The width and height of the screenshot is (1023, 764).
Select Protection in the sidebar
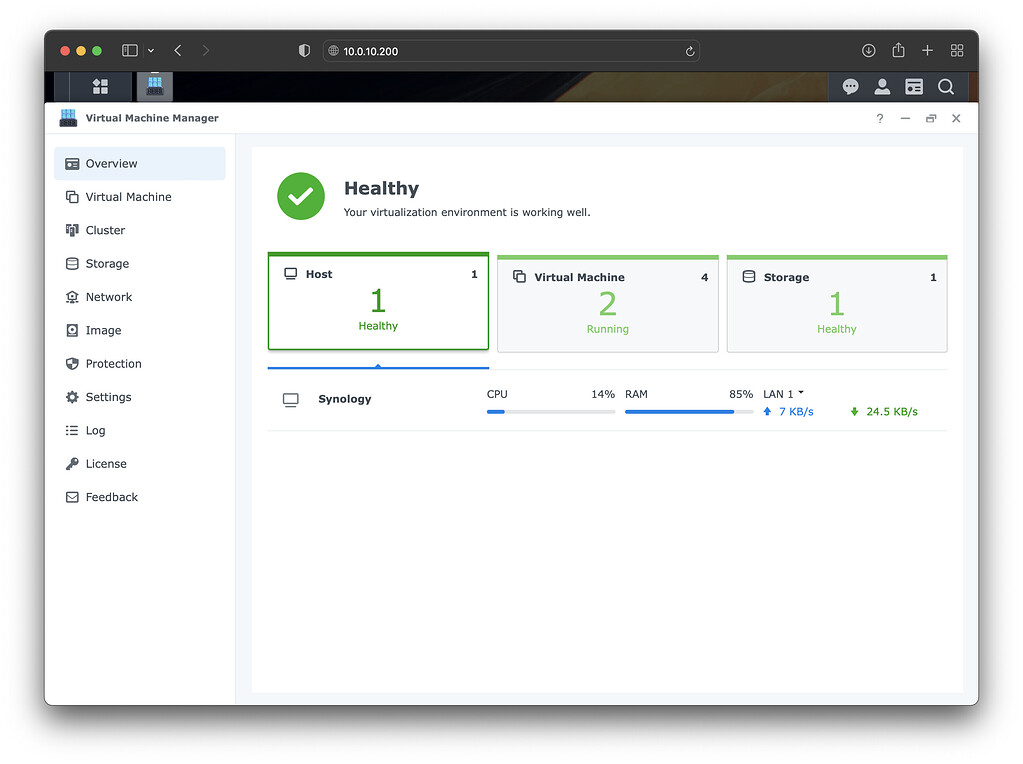112,363
